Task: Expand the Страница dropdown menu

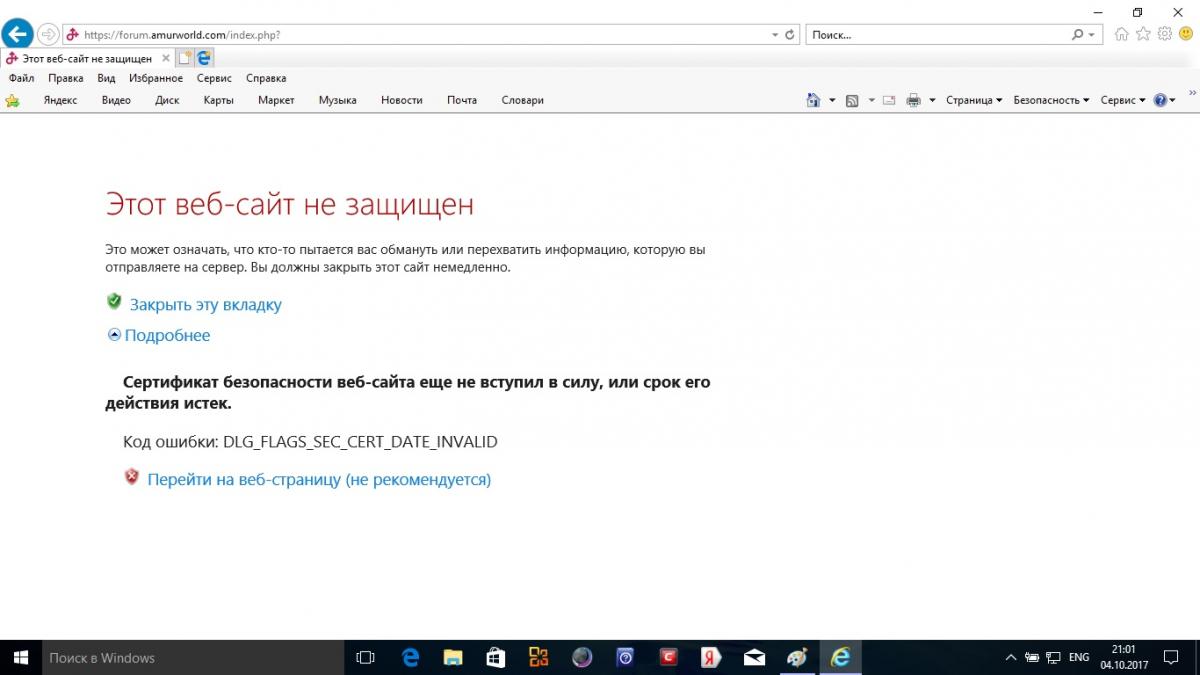Action: (973, 100)
